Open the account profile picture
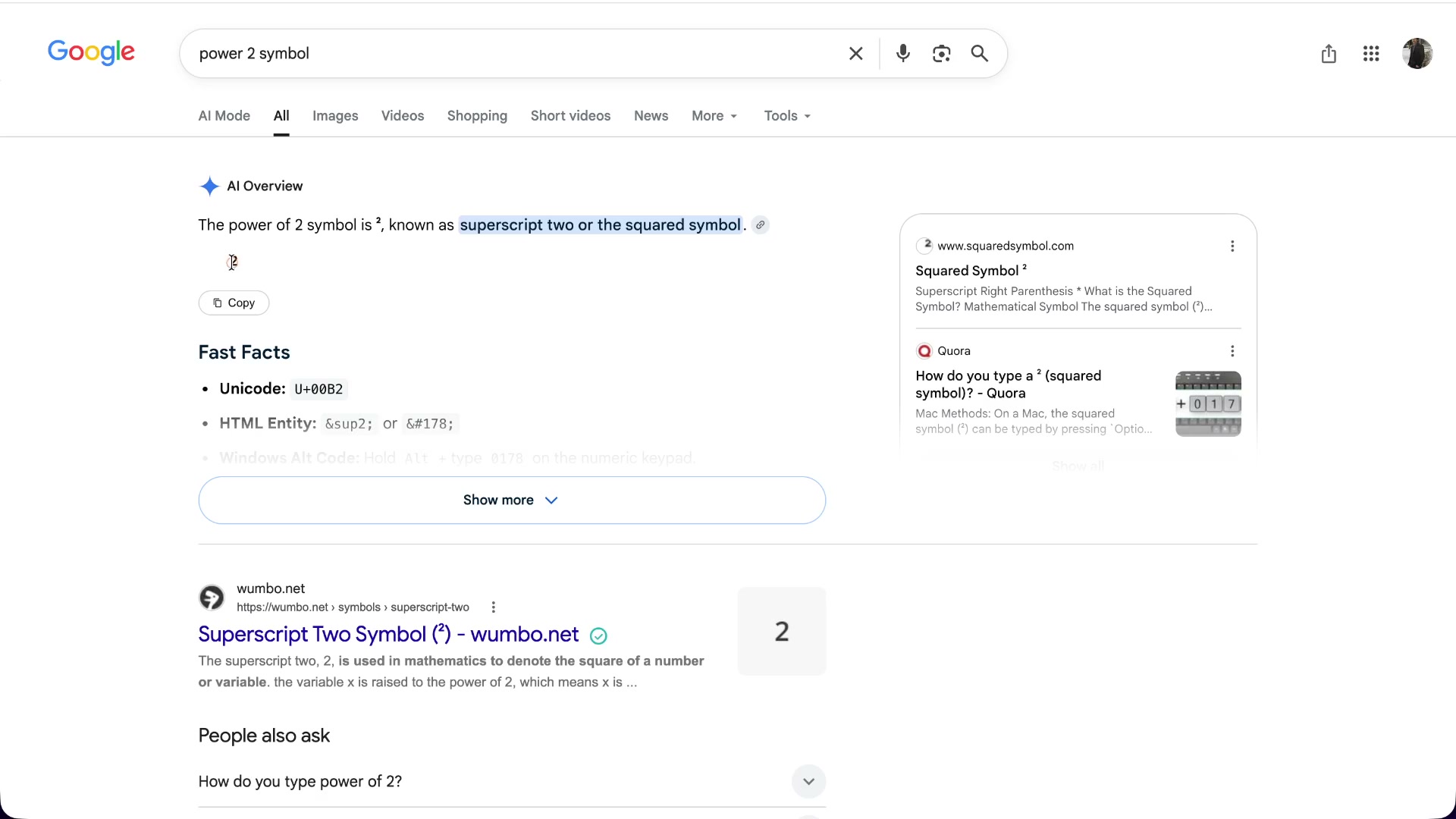The width and height of the screenshot is (1456, 819). click(1417, 54)
